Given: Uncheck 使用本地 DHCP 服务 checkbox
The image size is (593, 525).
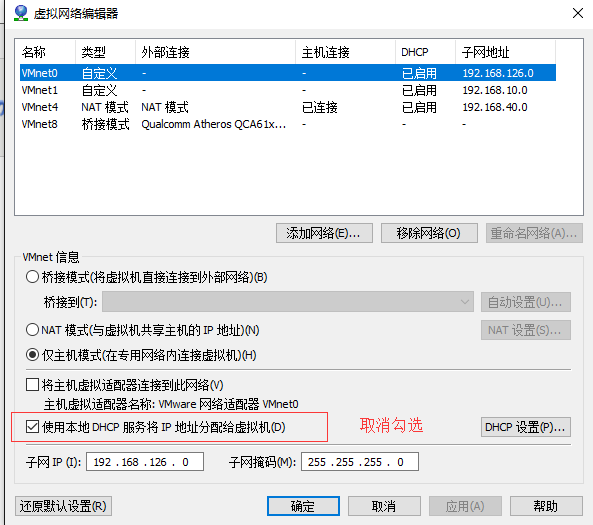Looking at the screenshot, I should (x=33, y=427).
